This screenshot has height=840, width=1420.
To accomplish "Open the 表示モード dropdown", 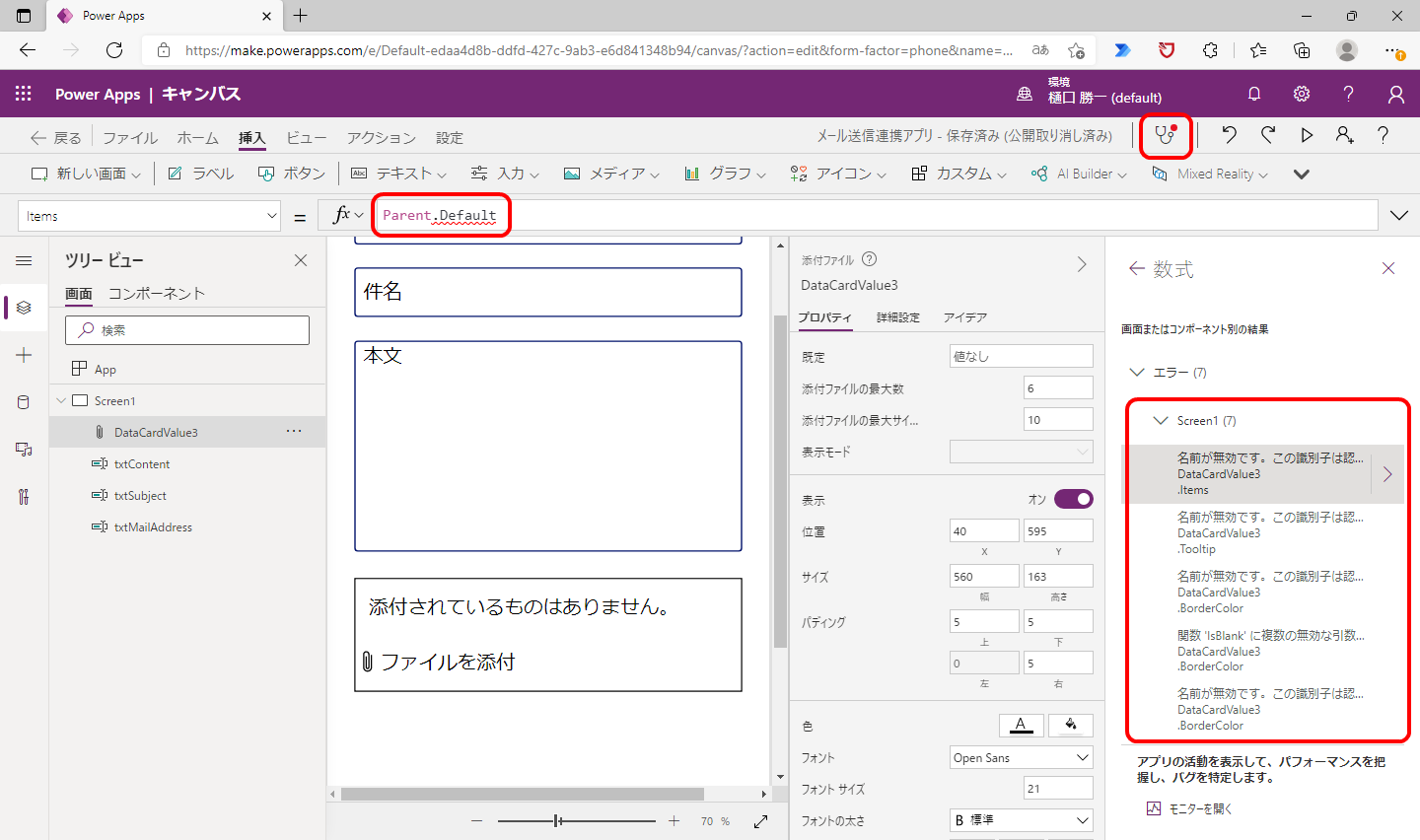I will point(1021,452).
